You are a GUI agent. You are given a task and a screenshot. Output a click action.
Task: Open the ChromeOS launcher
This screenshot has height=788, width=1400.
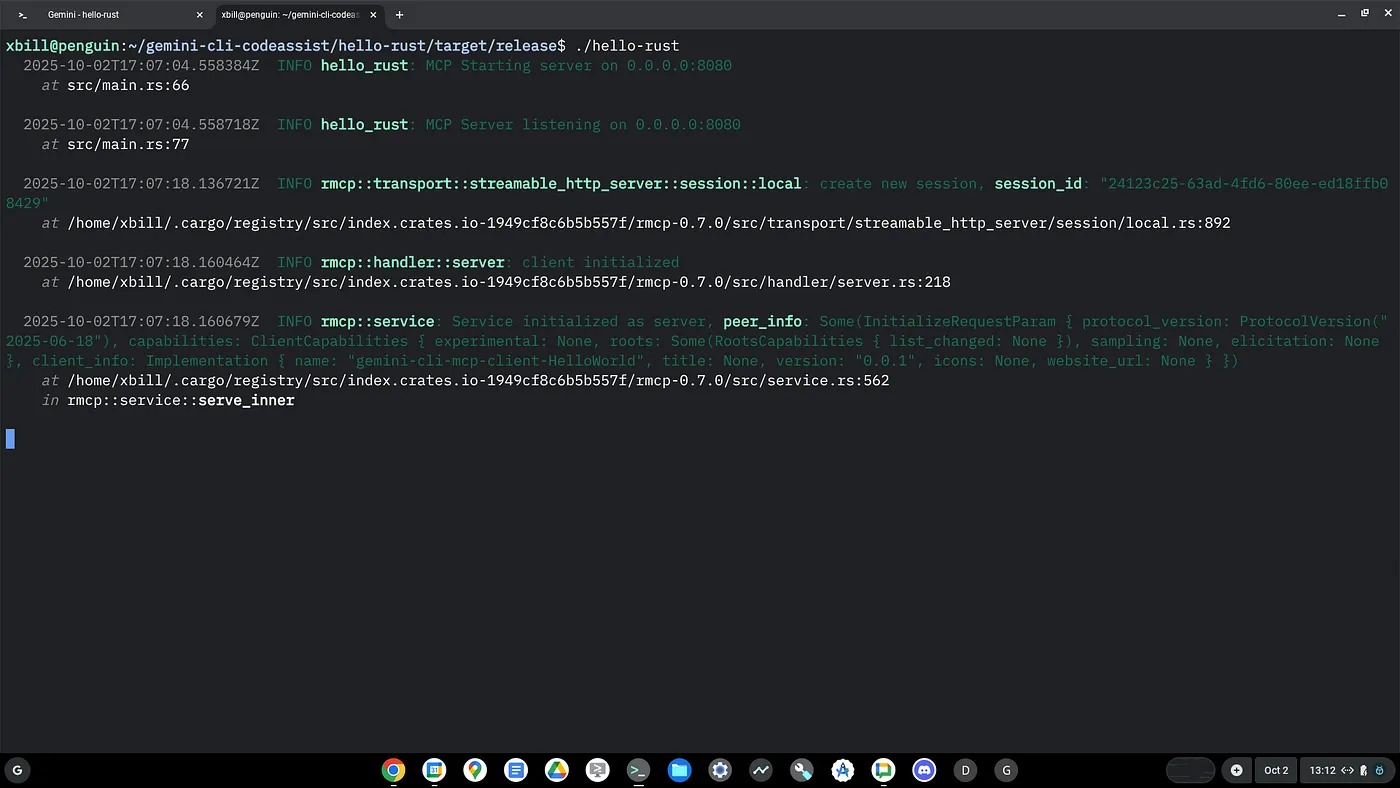17,770
